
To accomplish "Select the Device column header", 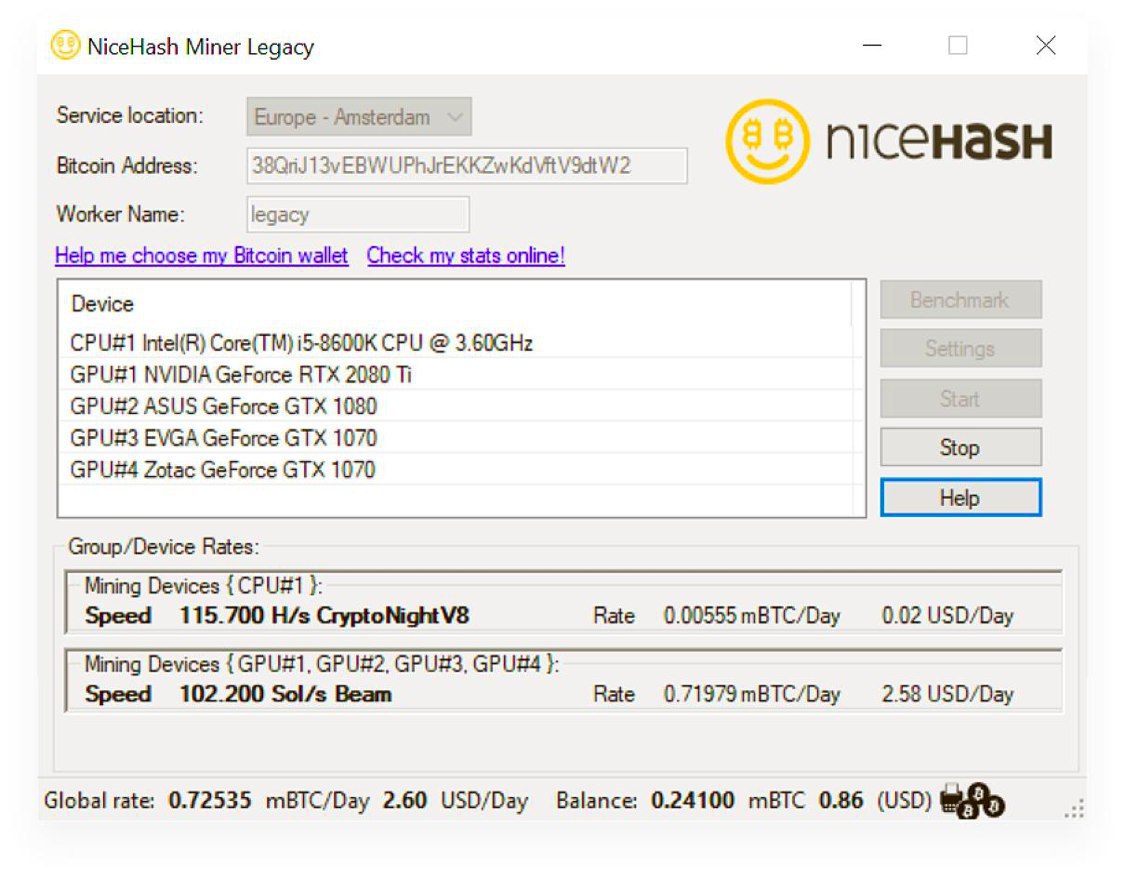I will [456, 303].
